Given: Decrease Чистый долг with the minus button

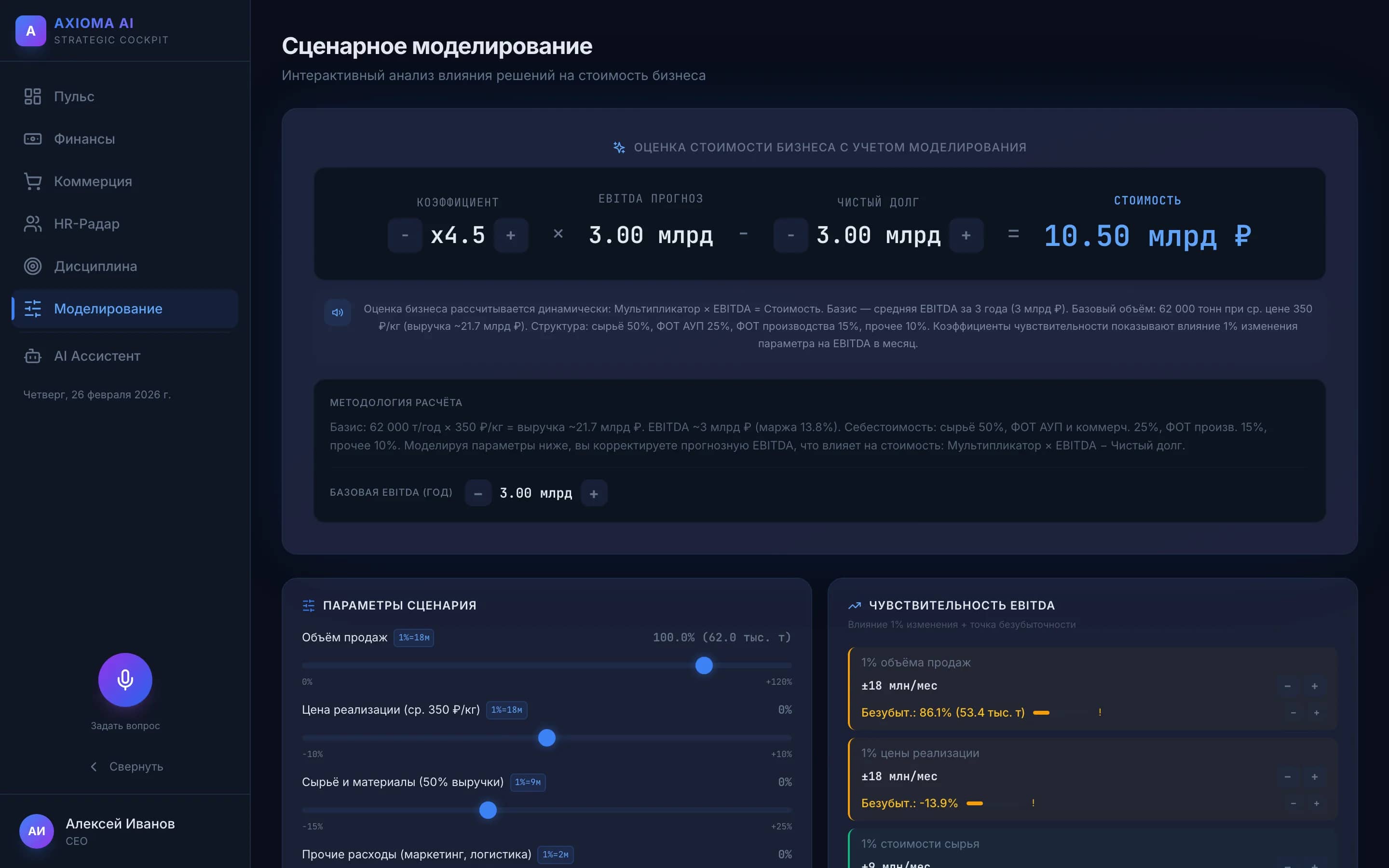Looking at the screenshot, I should coord(790,235).
